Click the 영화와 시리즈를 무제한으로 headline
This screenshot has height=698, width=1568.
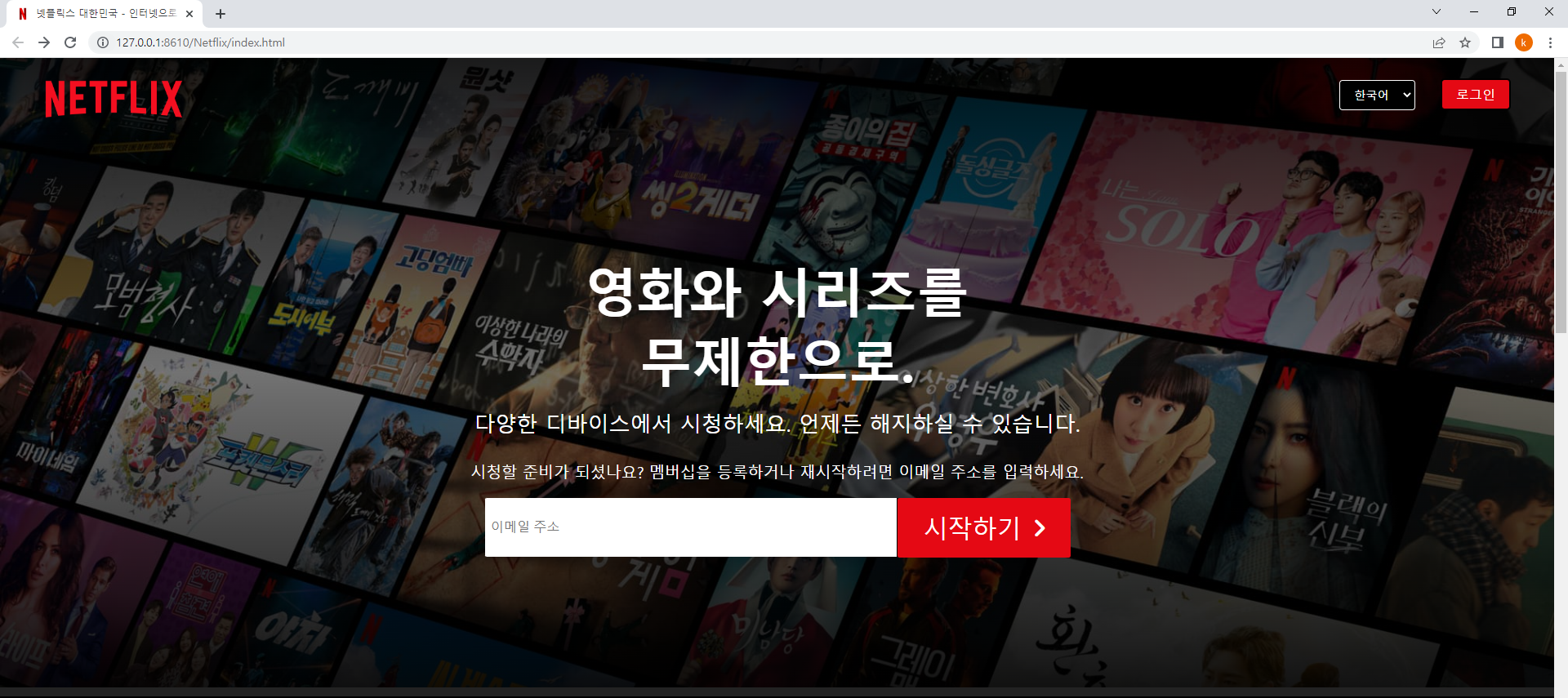777,327
